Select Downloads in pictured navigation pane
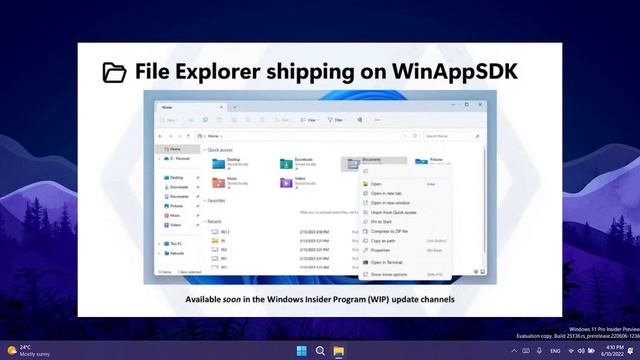 [178, 187]
